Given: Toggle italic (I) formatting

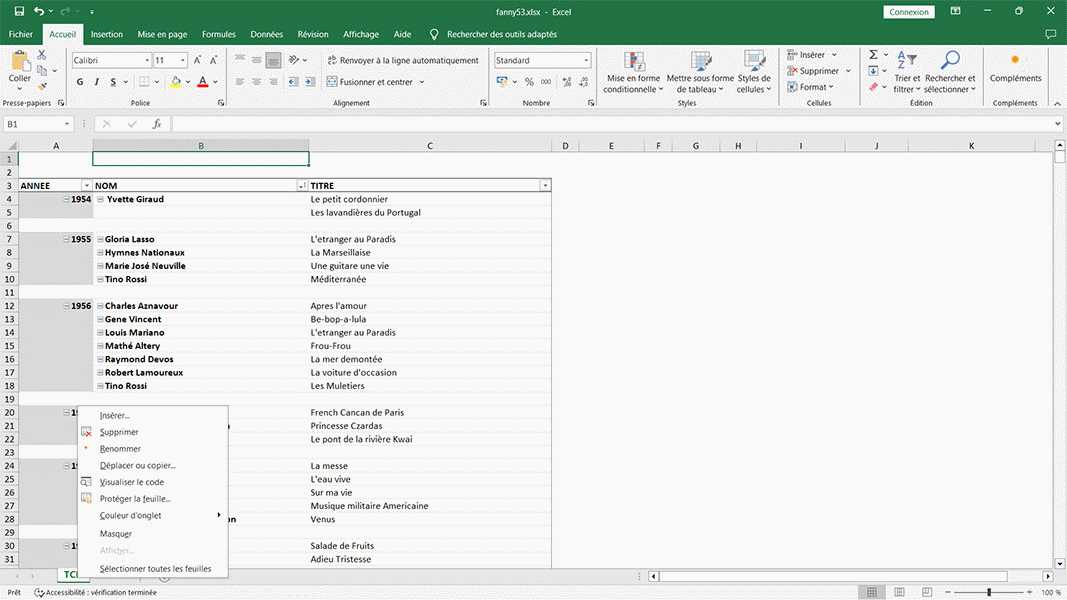Looking at the screenshot, I should click(96, 82).
